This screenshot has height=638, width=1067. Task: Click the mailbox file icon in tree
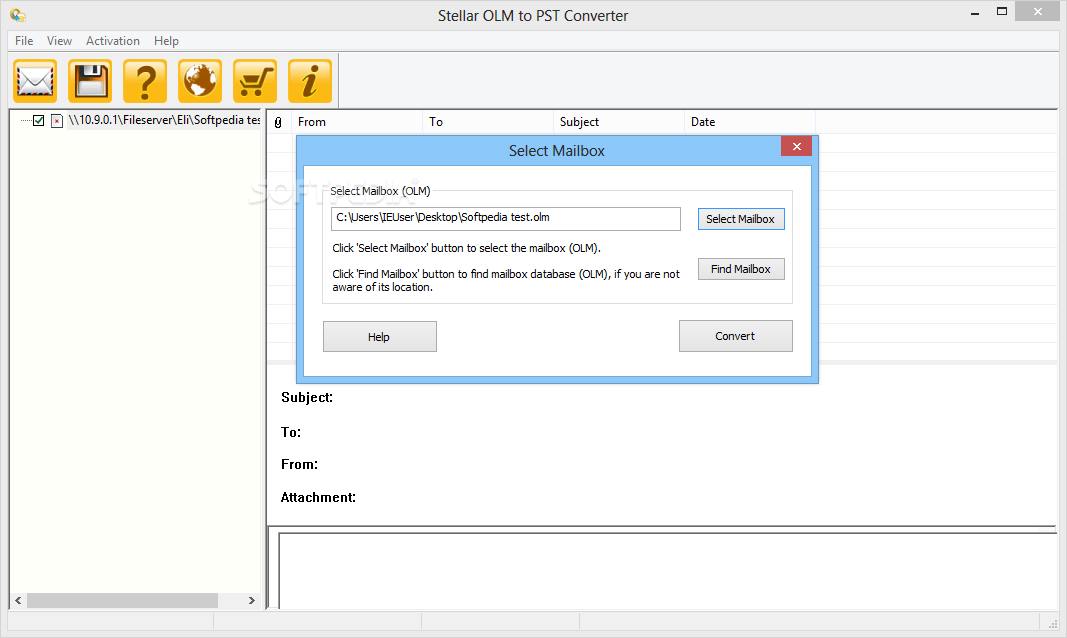click(57, 121)
